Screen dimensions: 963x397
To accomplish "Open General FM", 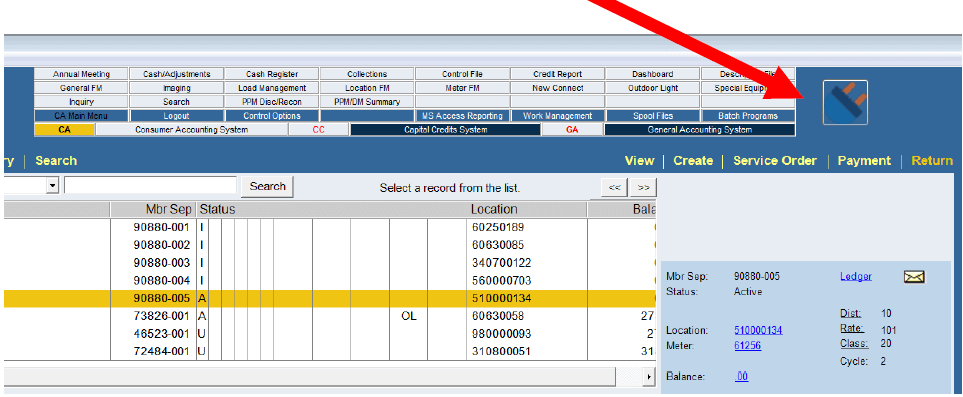I will 81,88.
